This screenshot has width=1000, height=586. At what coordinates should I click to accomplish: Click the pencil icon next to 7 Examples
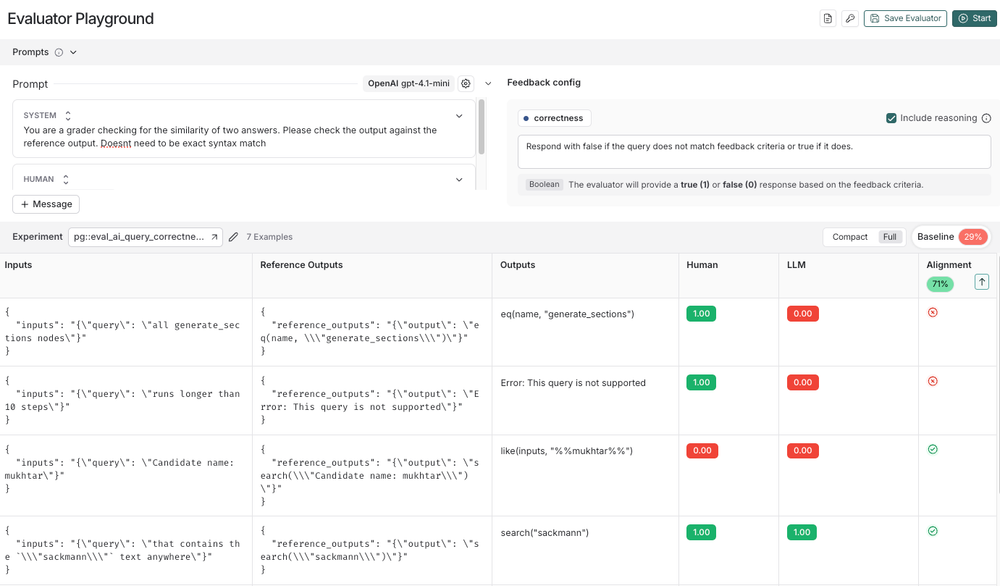click(x=234, y=236)
